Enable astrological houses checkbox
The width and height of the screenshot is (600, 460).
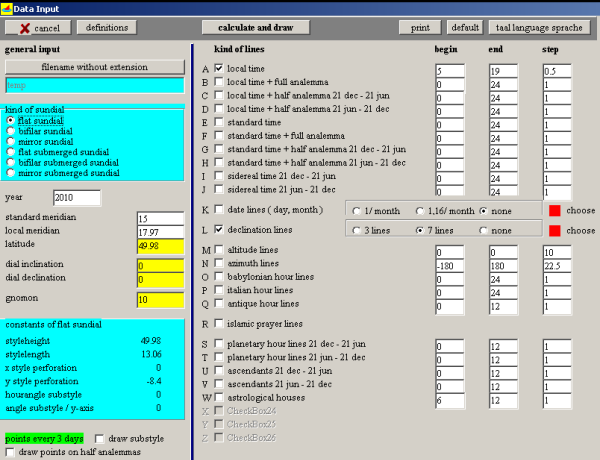click(x=218, y=397)
